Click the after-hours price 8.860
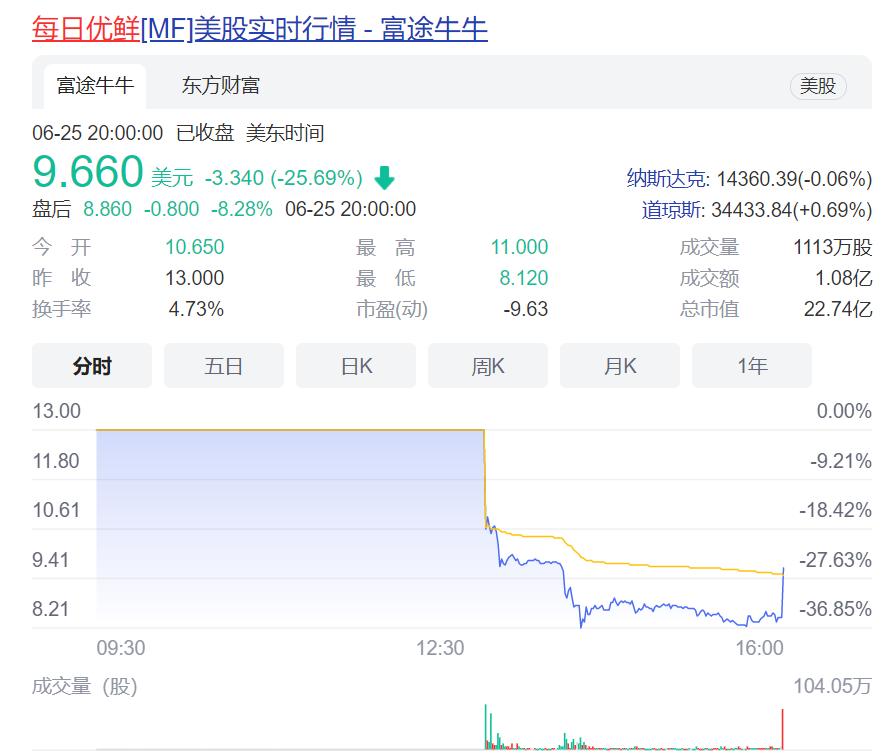Viewport: 893px width, 755px height. point(107,209)
